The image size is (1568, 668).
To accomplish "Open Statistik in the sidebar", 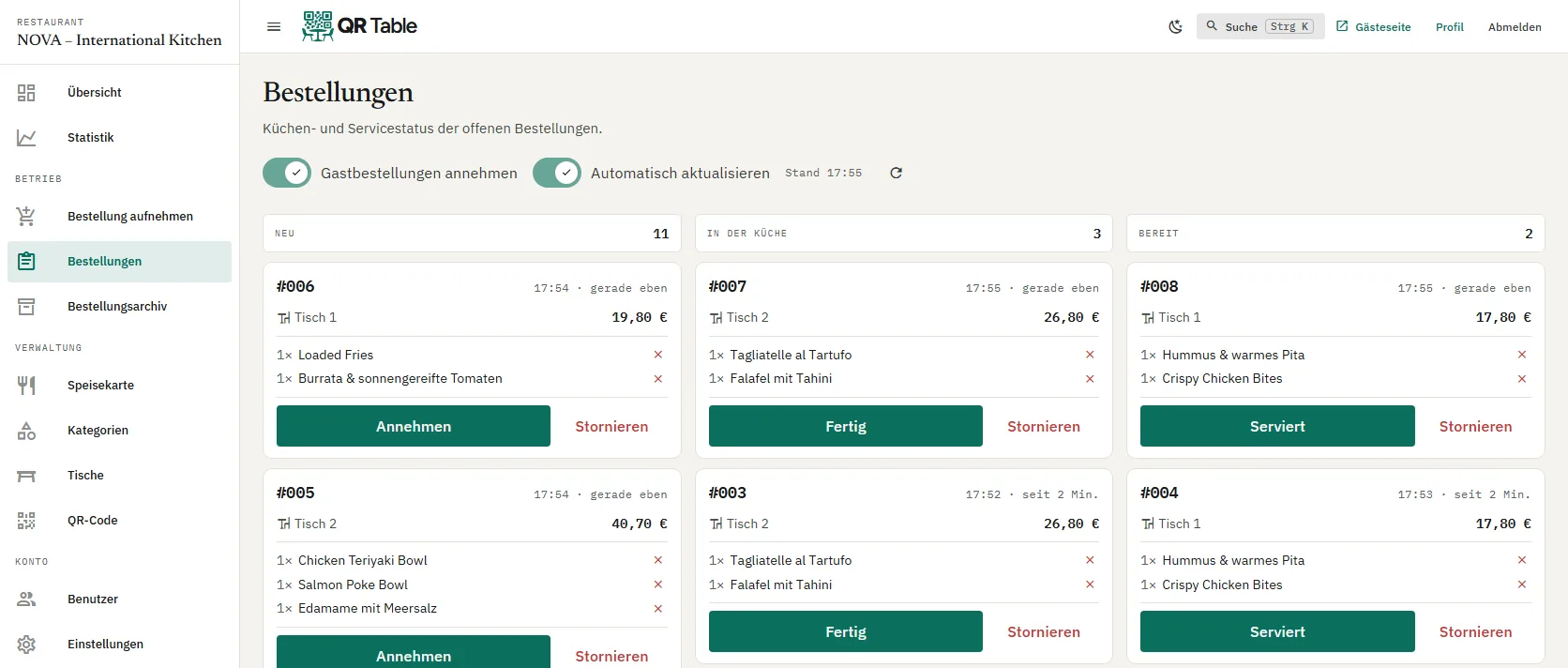I will pyautogui.click(x=119, y=137).
